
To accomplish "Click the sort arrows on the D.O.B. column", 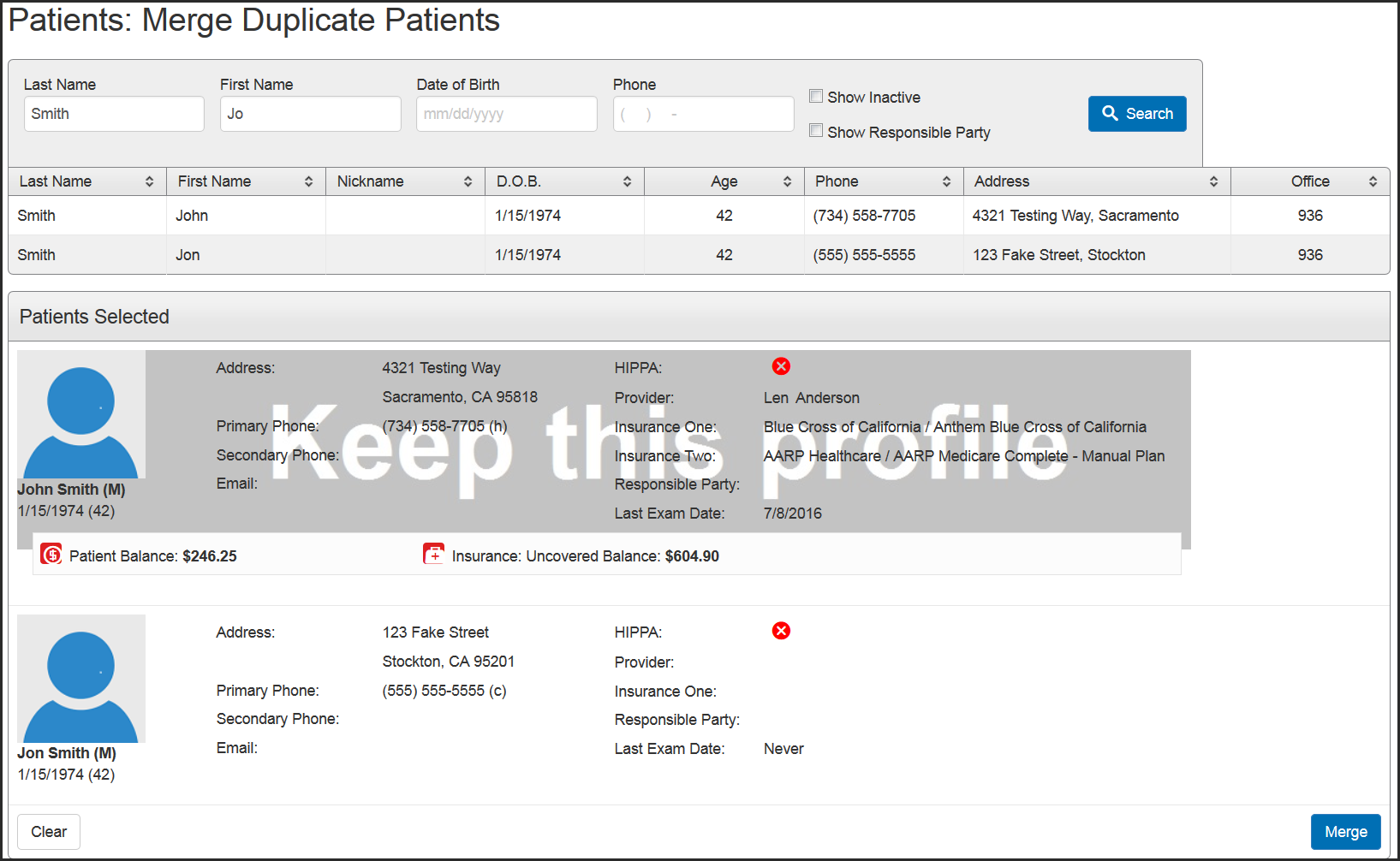I will coord(628,181).
